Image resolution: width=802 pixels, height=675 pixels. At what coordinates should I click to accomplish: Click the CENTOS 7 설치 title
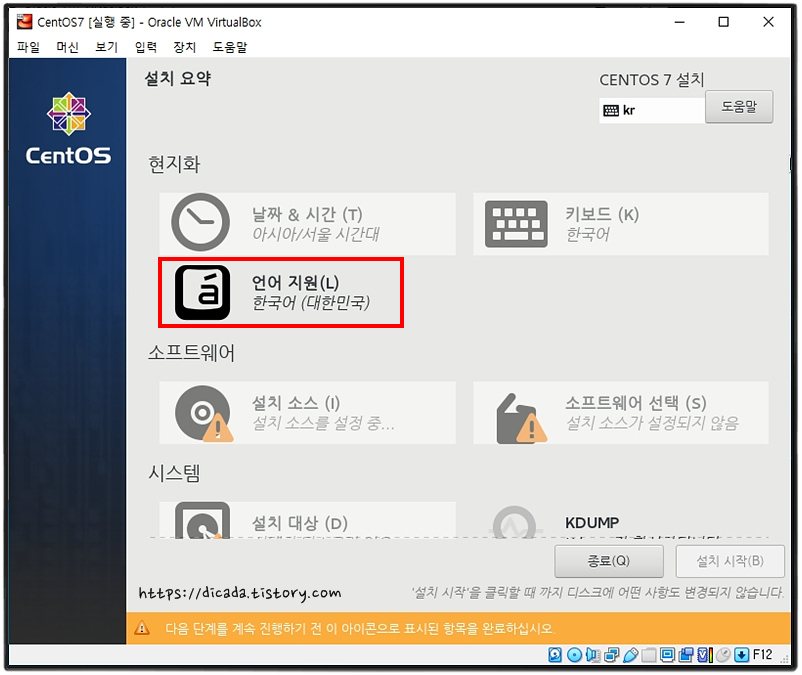point(652,80)
